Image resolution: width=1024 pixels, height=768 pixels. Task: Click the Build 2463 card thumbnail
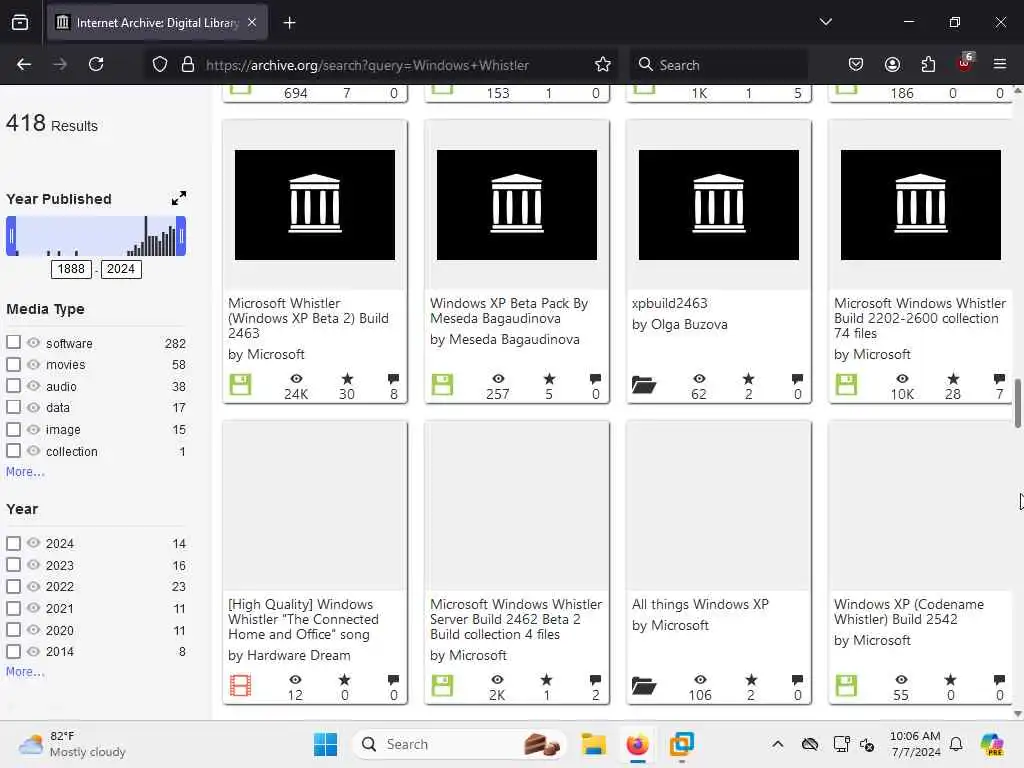click(315, 205)
